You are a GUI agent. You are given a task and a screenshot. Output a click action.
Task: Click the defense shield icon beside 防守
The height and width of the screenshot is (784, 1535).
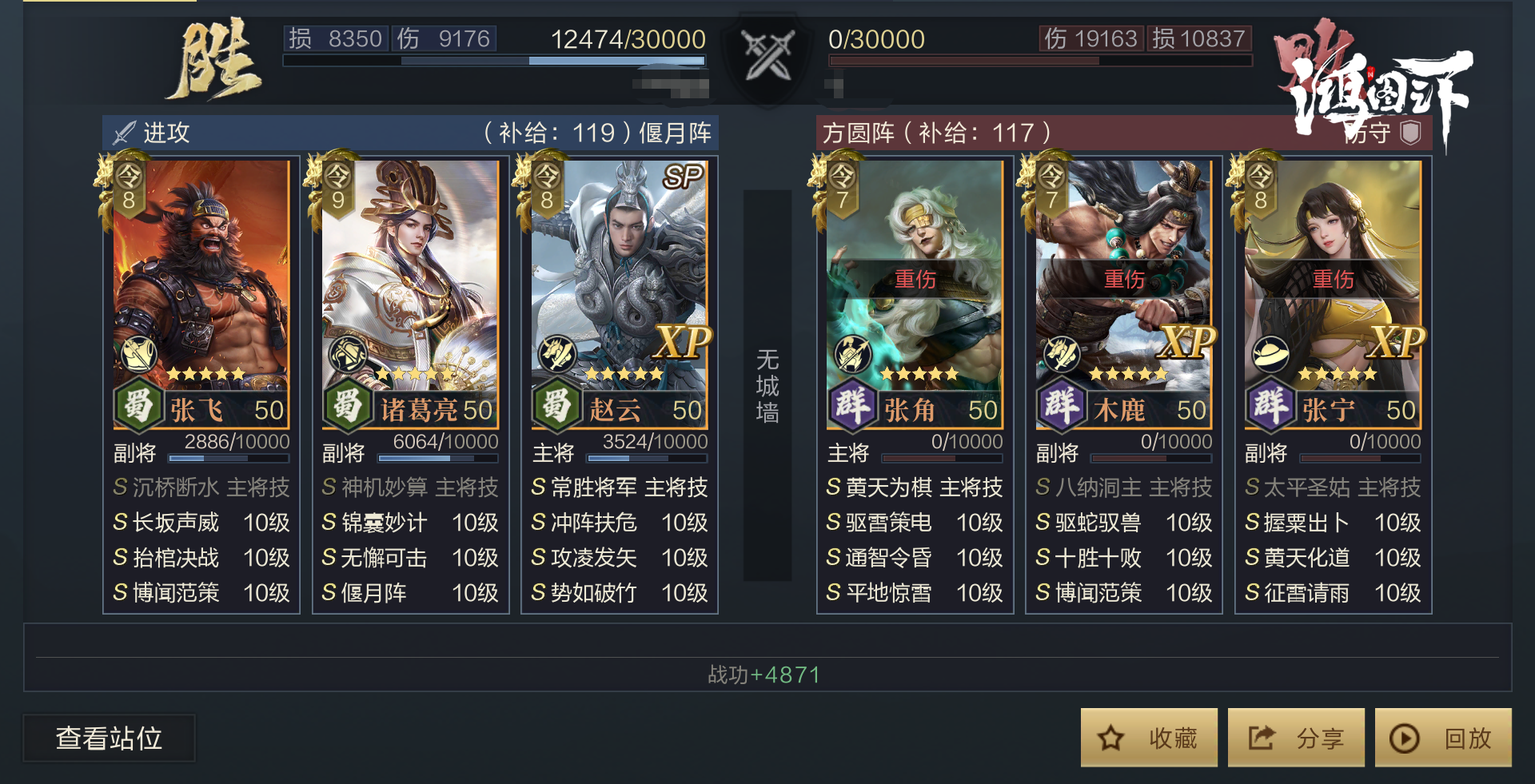pos(1411,133)
